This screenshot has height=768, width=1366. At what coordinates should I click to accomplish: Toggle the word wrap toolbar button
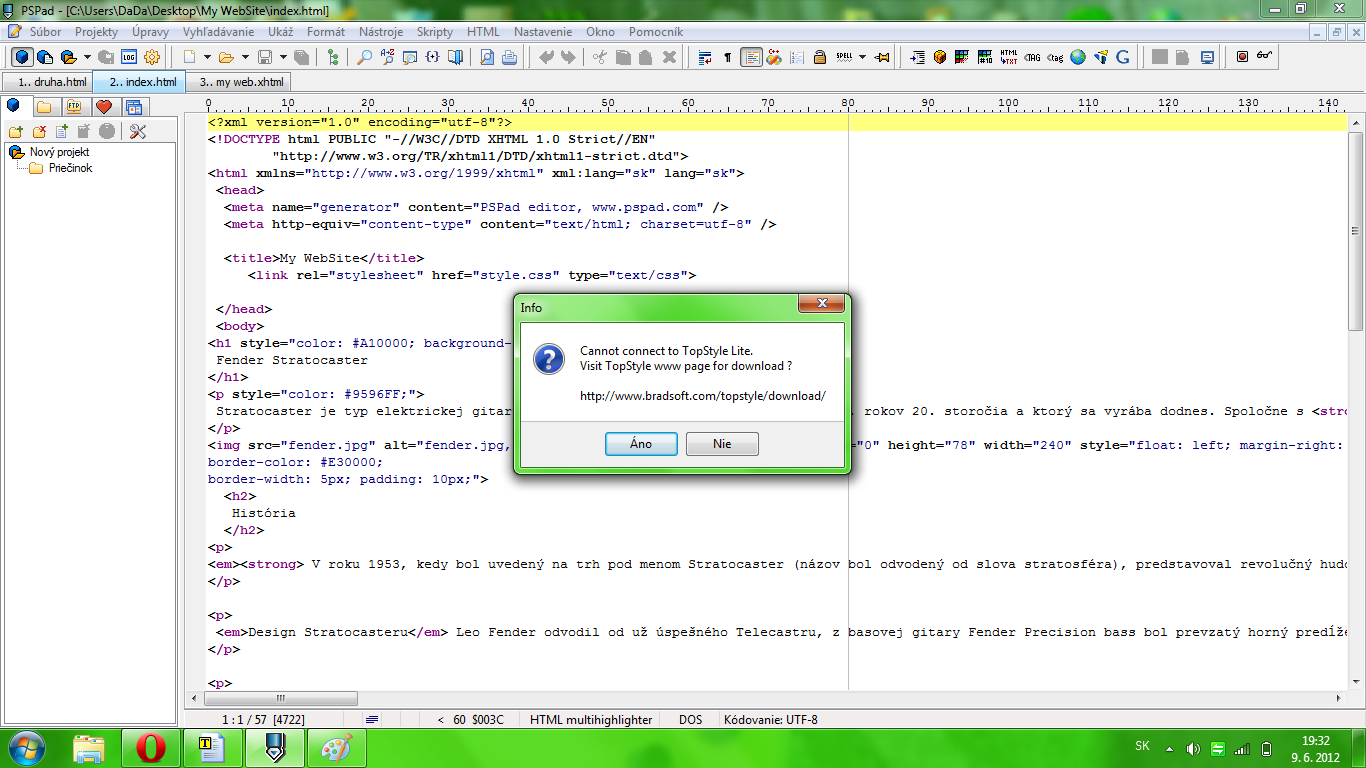pos(705,57)
